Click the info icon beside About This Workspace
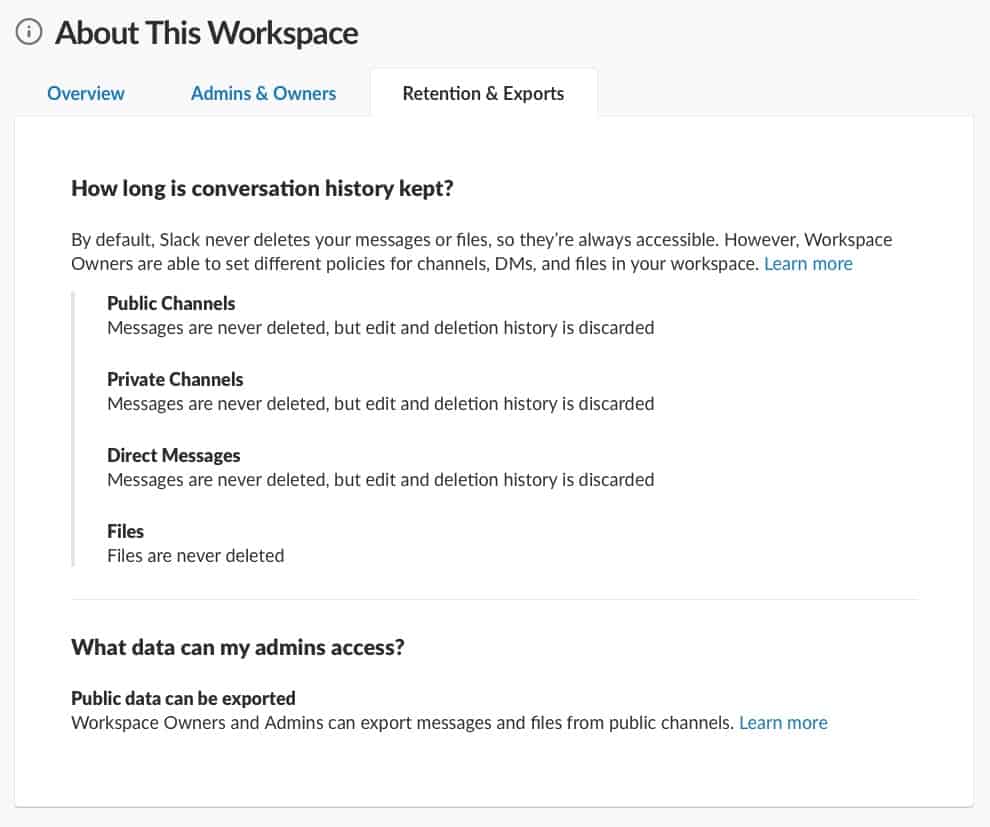Viewport: 990px width, 827px height. coord(30,33)
